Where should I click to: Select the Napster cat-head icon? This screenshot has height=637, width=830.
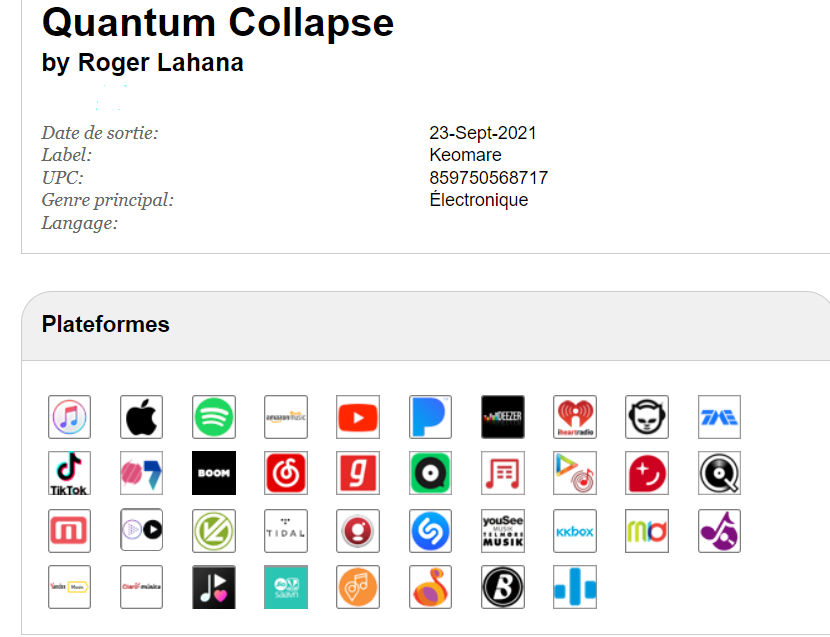[x=647, y=417]
